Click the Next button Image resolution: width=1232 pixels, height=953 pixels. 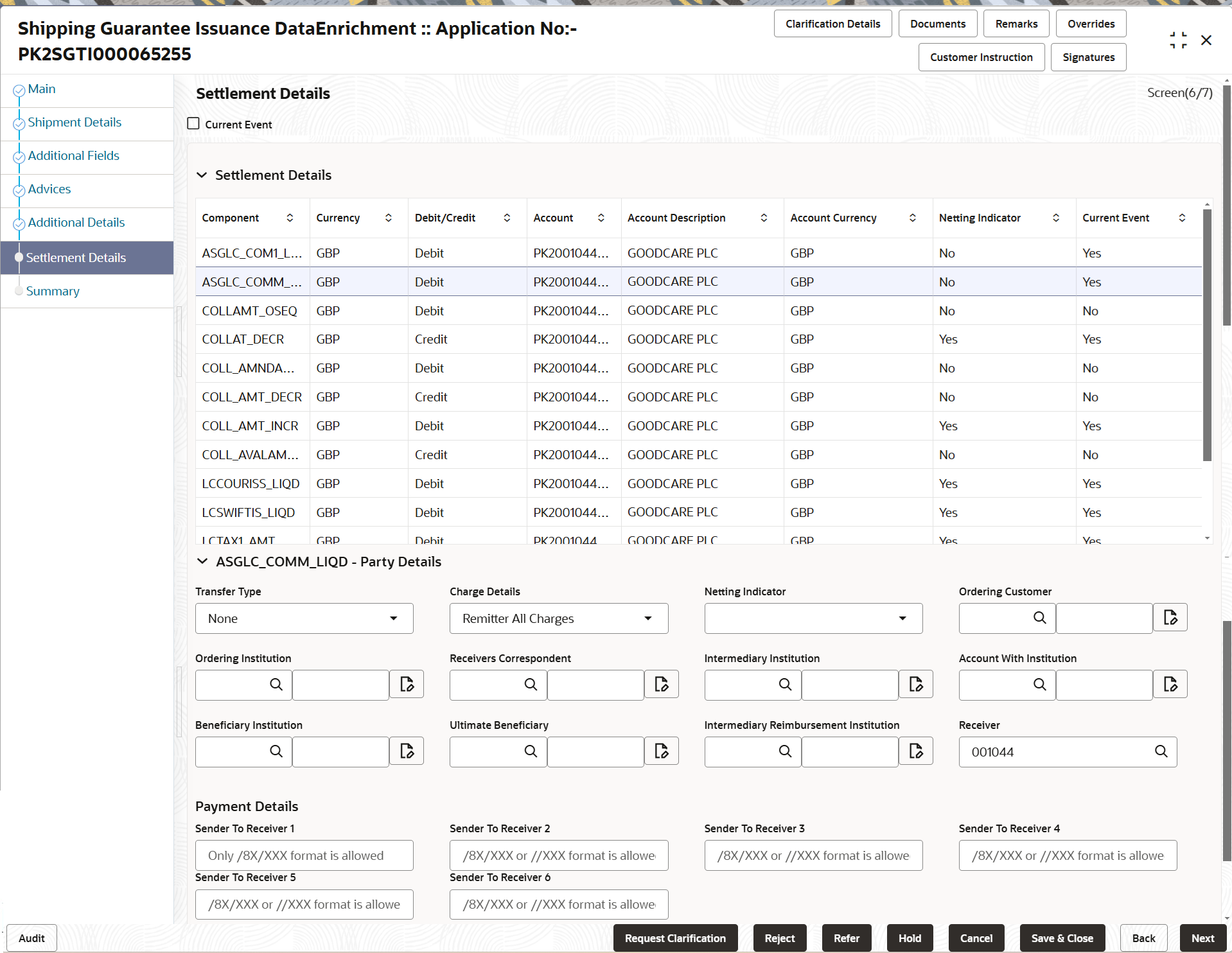(x=1203, y=938)
